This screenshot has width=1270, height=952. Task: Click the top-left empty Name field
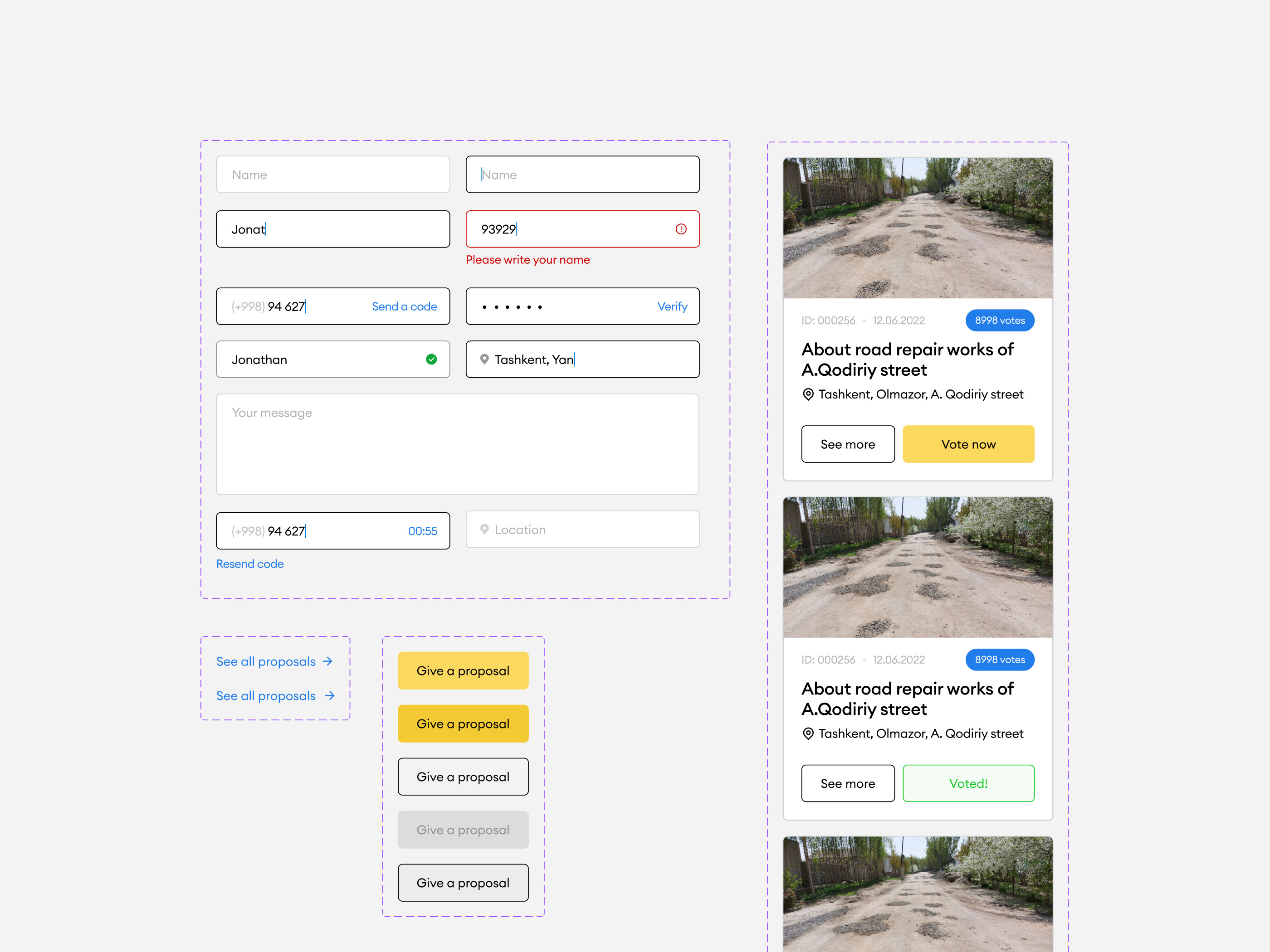333,175
